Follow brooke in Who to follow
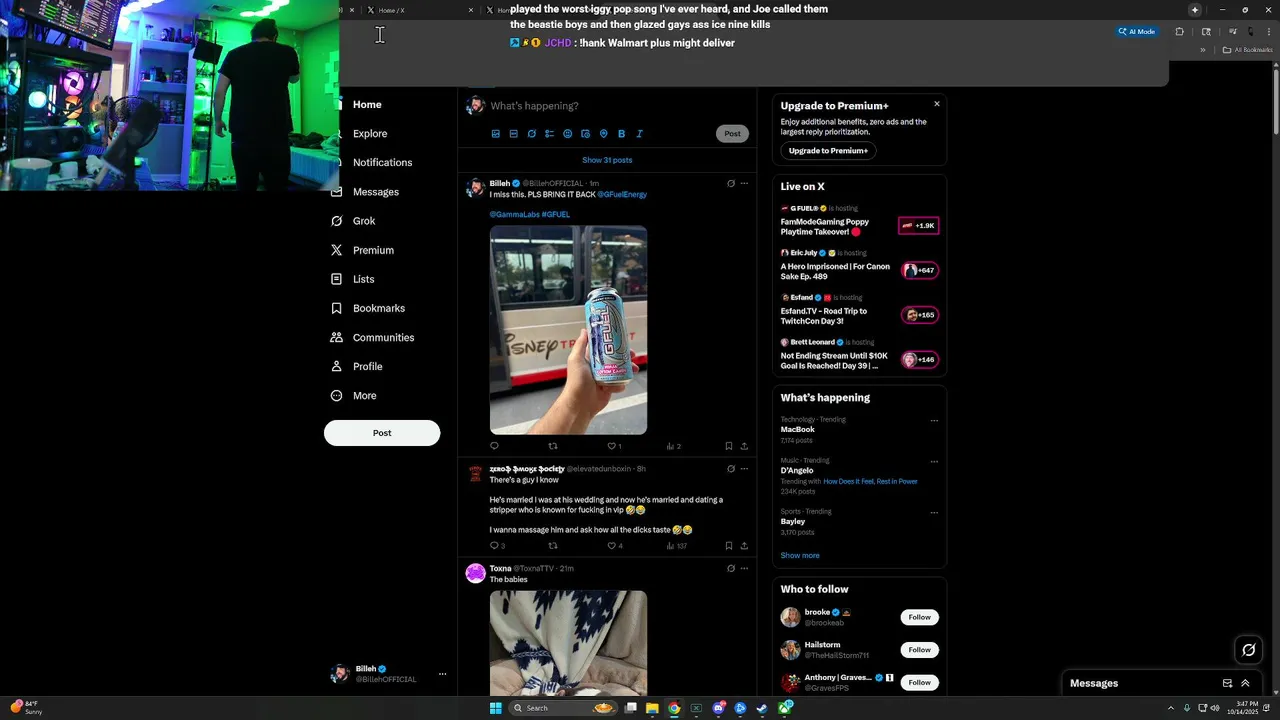 pos(920,617)
